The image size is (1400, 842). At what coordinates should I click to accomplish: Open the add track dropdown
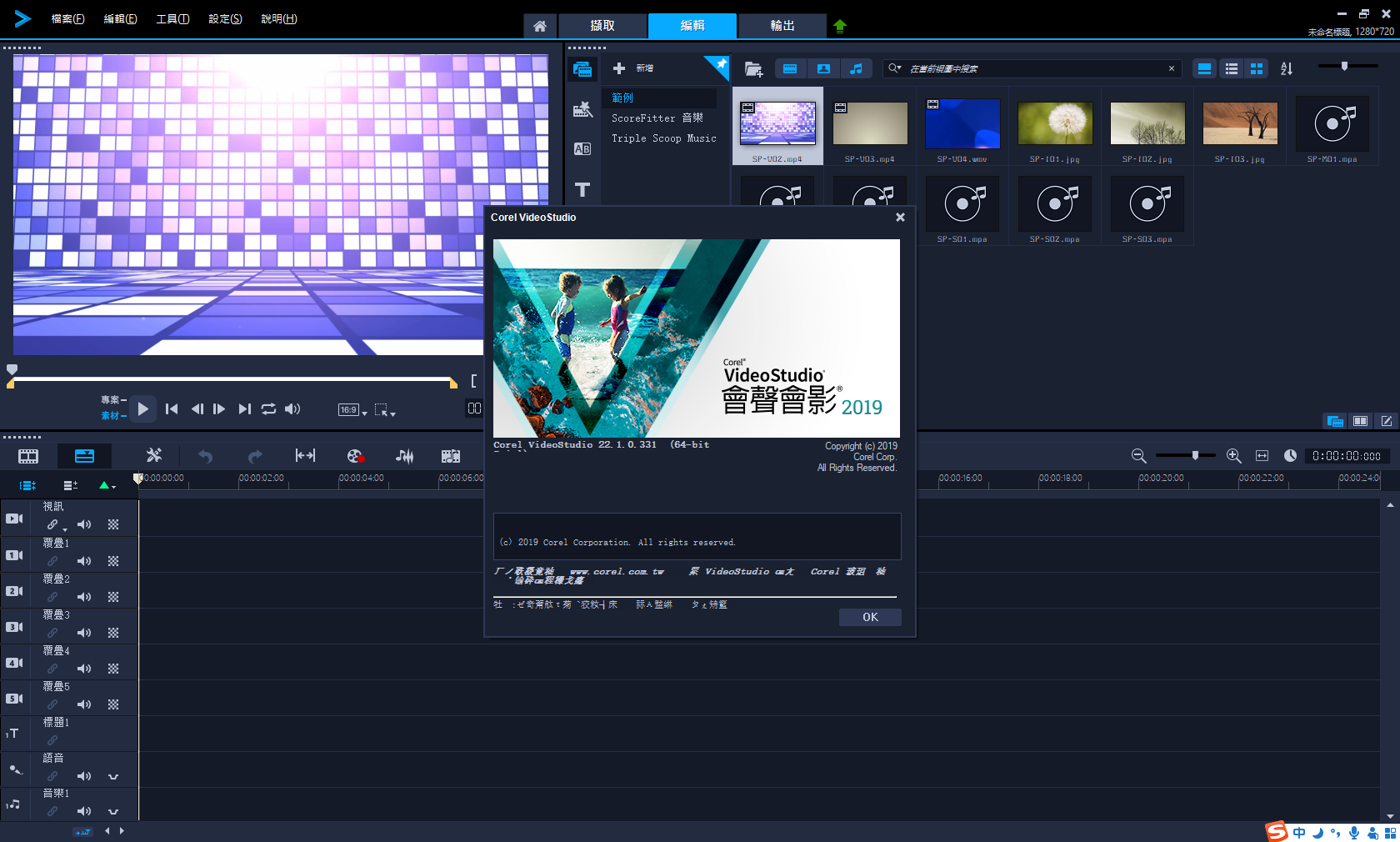coord(71,485)
